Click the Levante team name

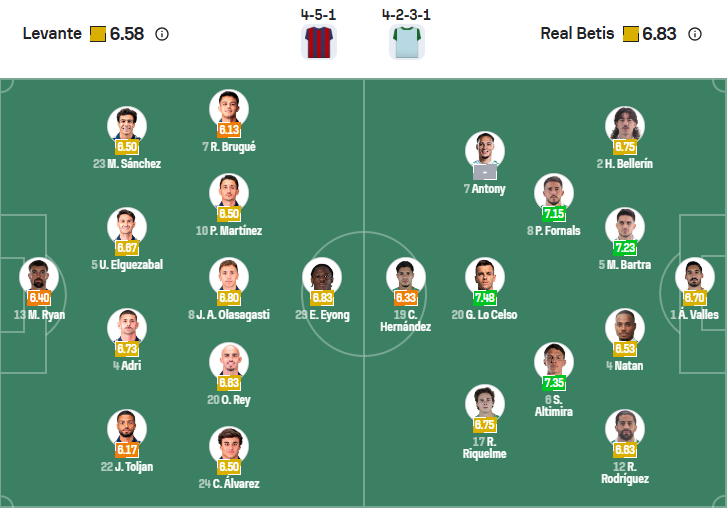point(52,34)
